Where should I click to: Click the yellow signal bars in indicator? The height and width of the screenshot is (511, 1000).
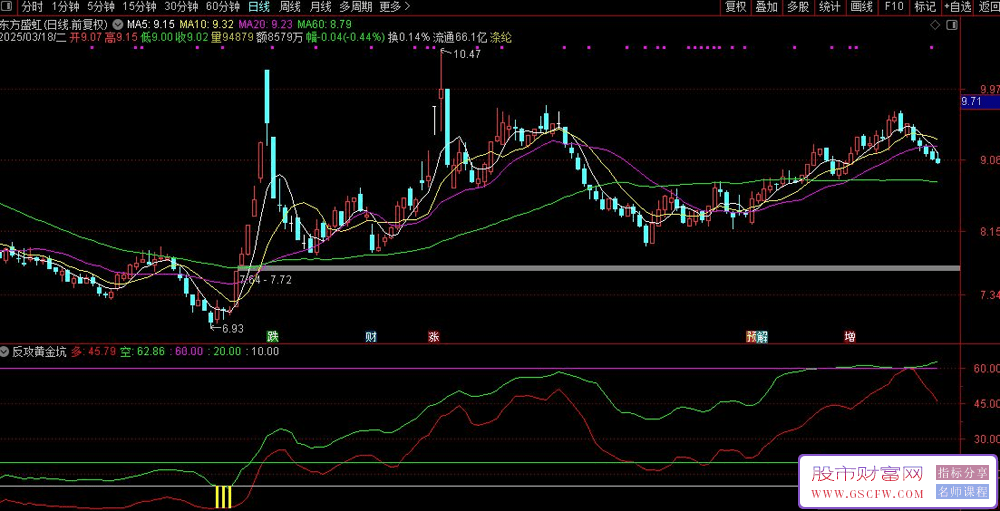pos(223,497)
